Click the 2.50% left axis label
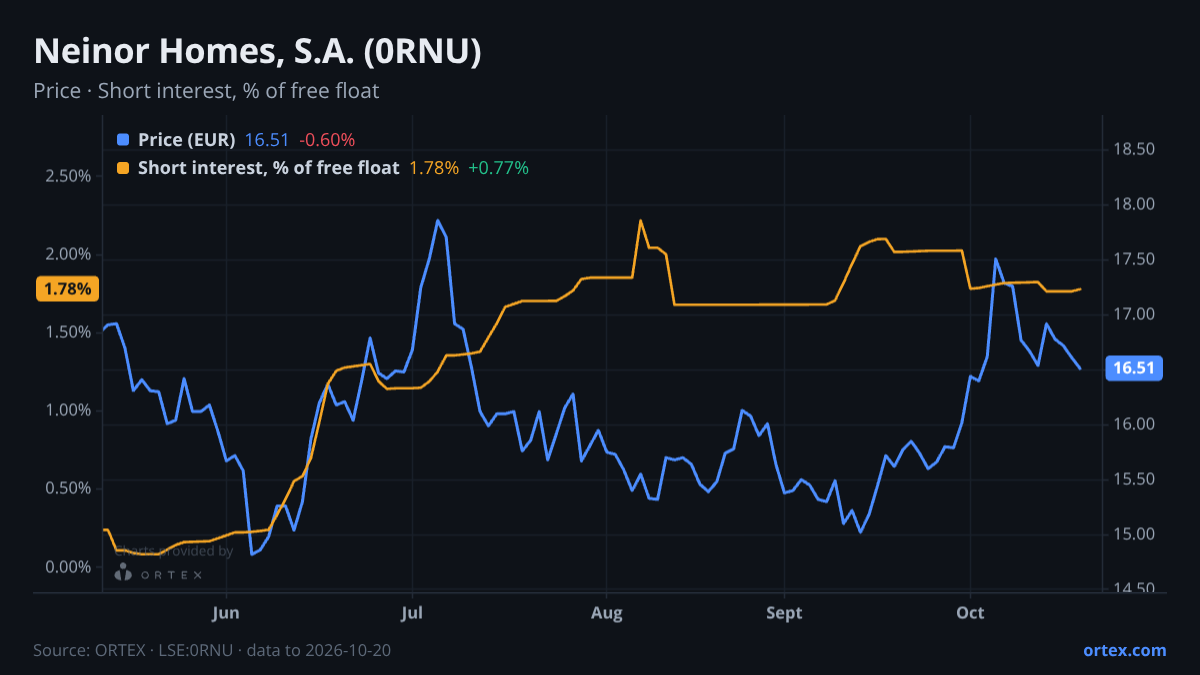 (x=69, y=176)
